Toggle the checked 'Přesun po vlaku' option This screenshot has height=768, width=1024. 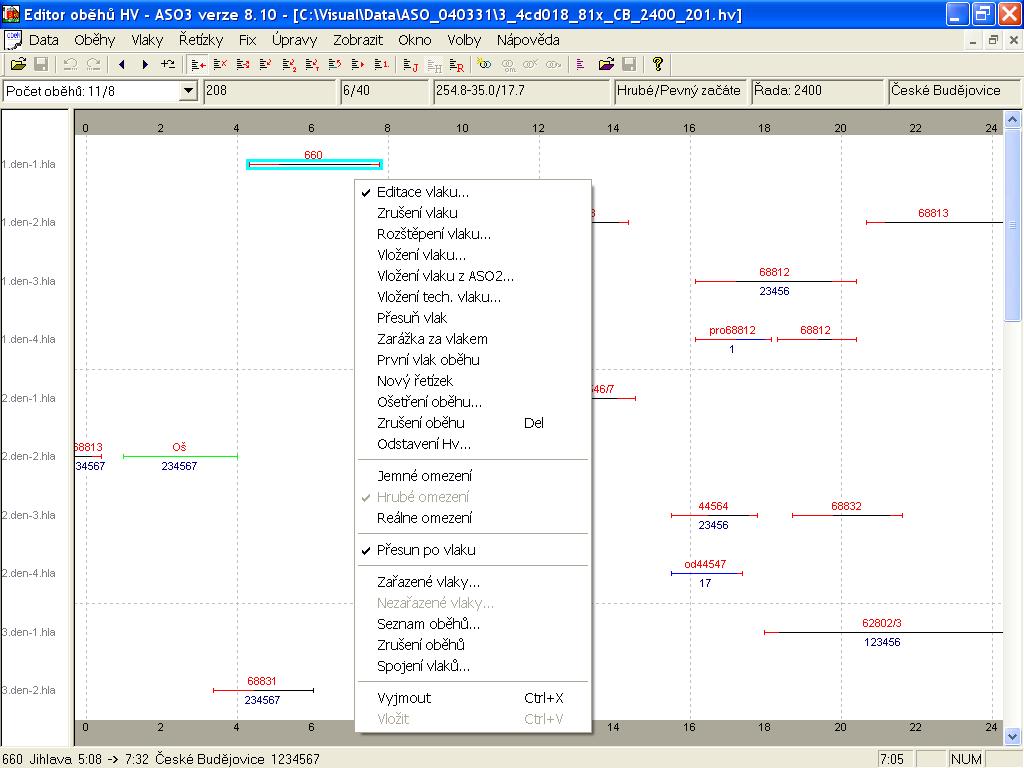click(x=473, y=550)
